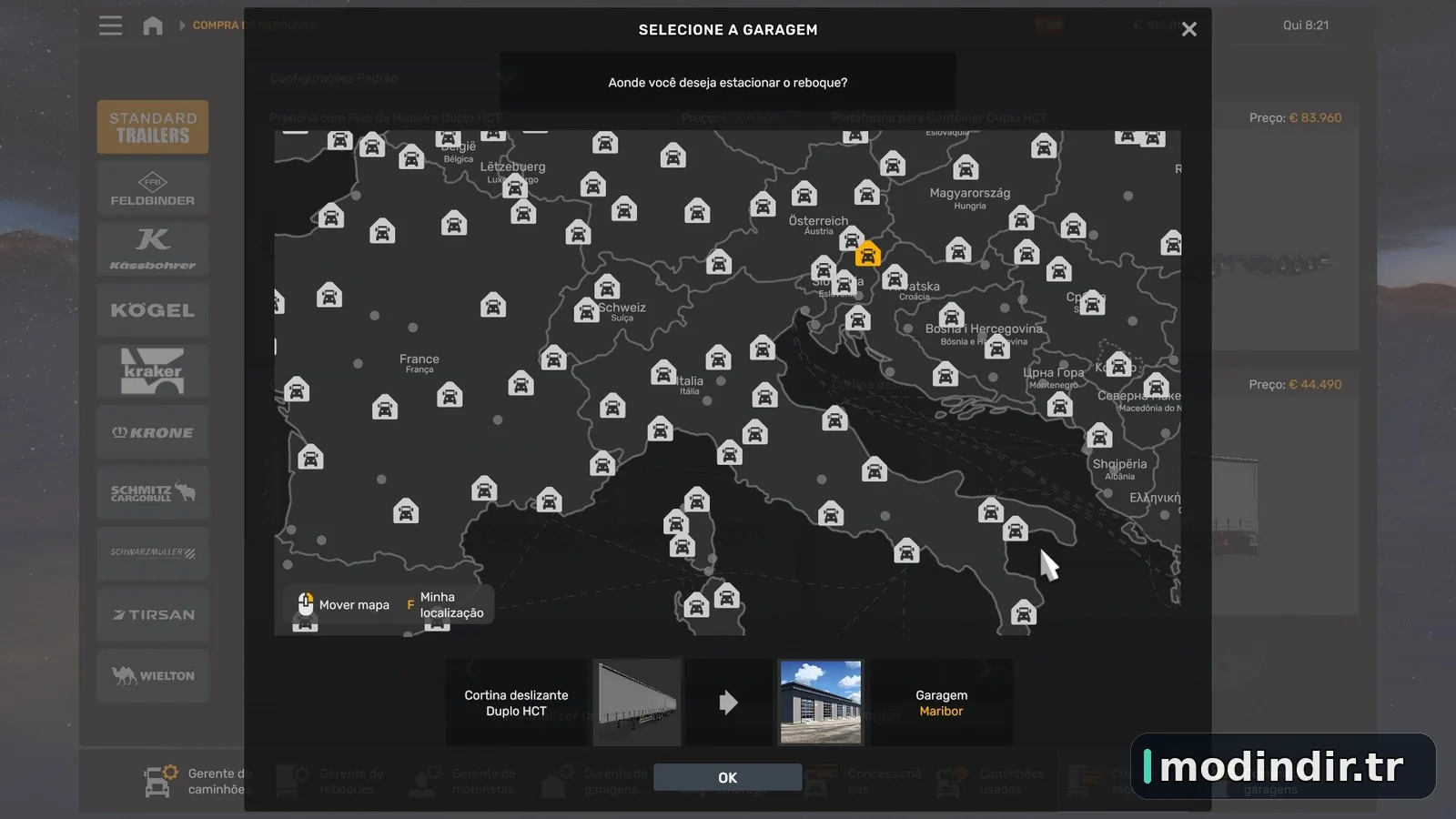The image size is (1456, 819).
Task: Choose the garage marker directly above Österreich label
Action: 804,194
